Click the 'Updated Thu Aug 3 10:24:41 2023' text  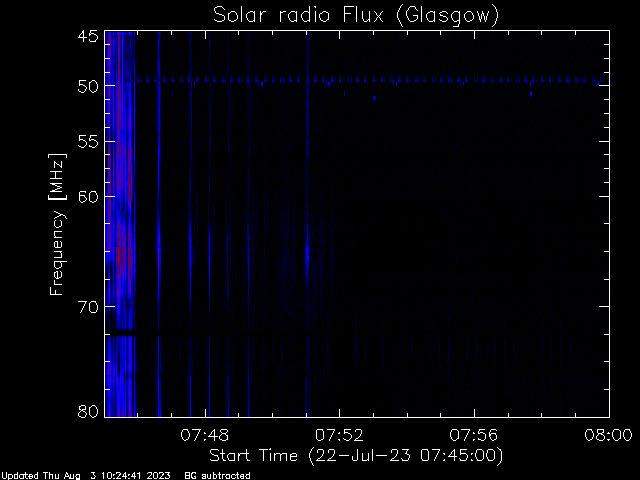(x=86, y=476)
